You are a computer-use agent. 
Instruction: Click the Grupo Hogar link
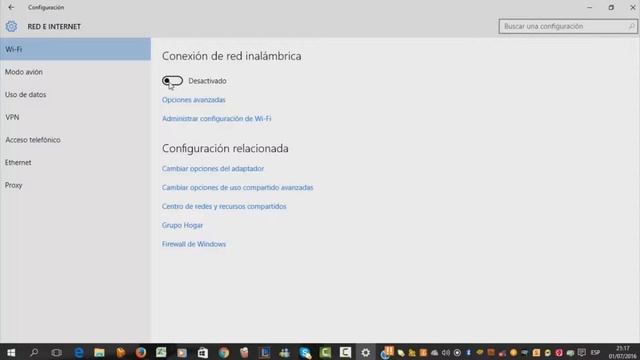182,225
